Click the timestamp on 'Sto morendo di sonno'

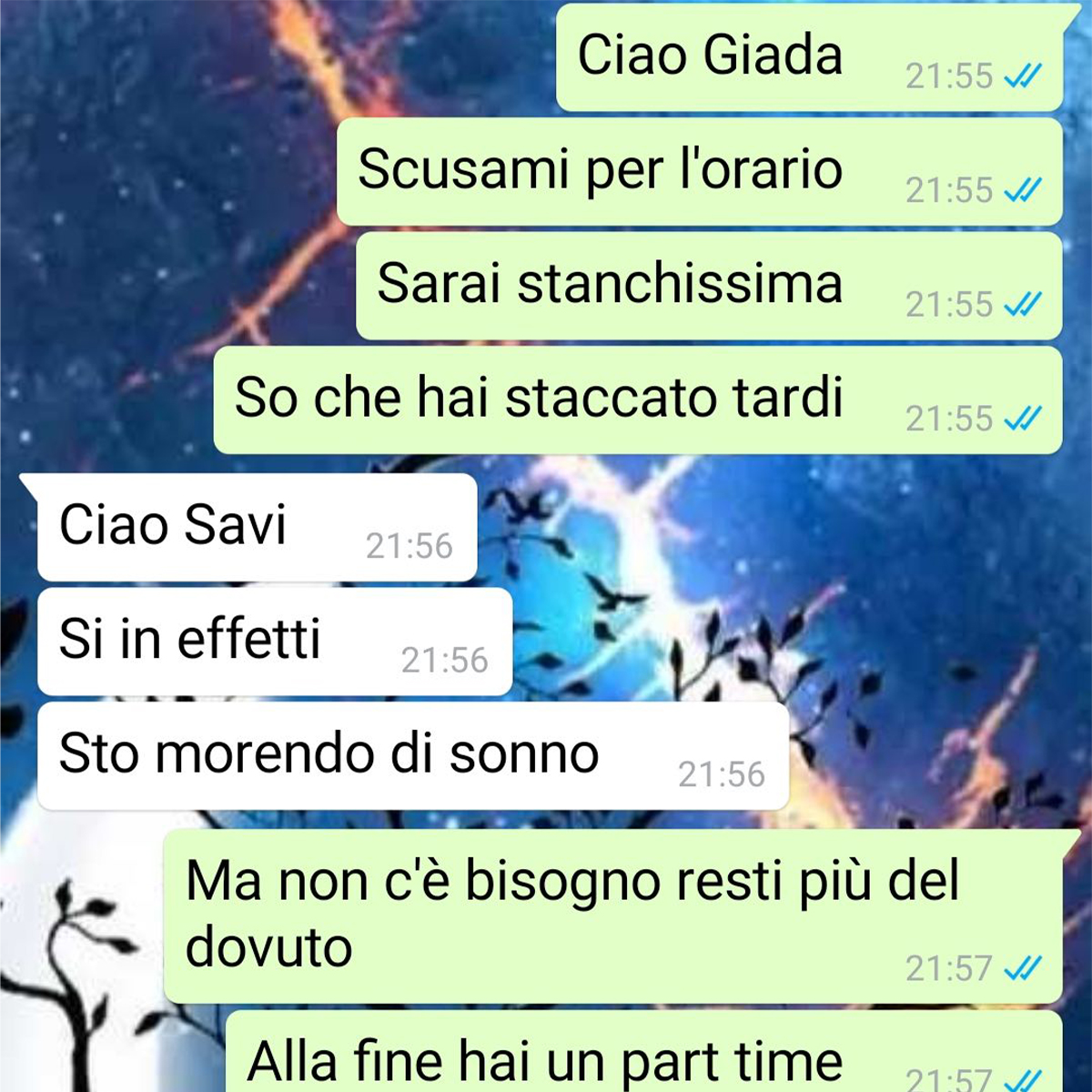point(722,774)
